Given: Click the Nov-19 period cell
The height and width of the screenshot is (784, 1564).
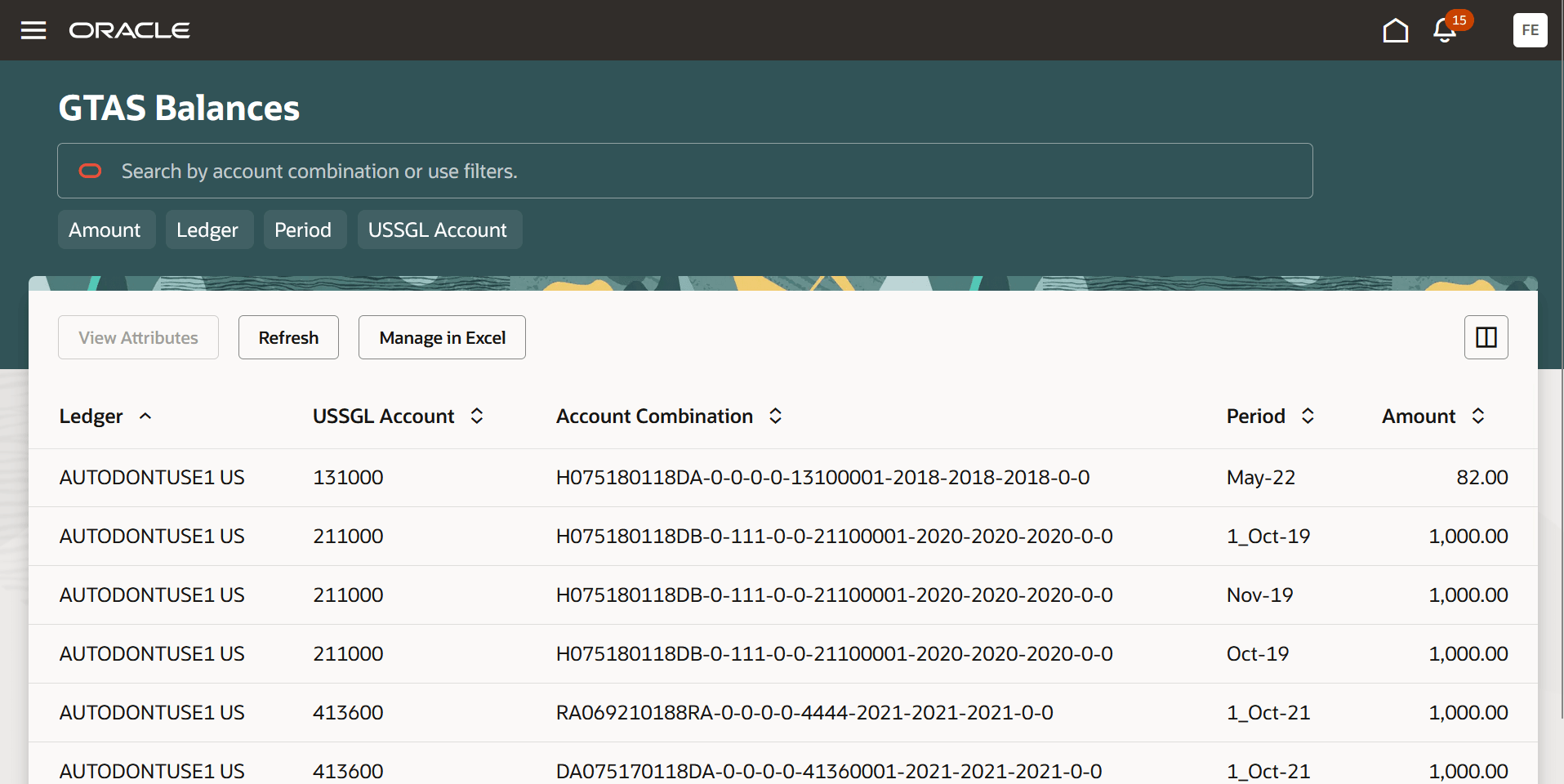Looking at the screenshot, I should [1259, 595].
